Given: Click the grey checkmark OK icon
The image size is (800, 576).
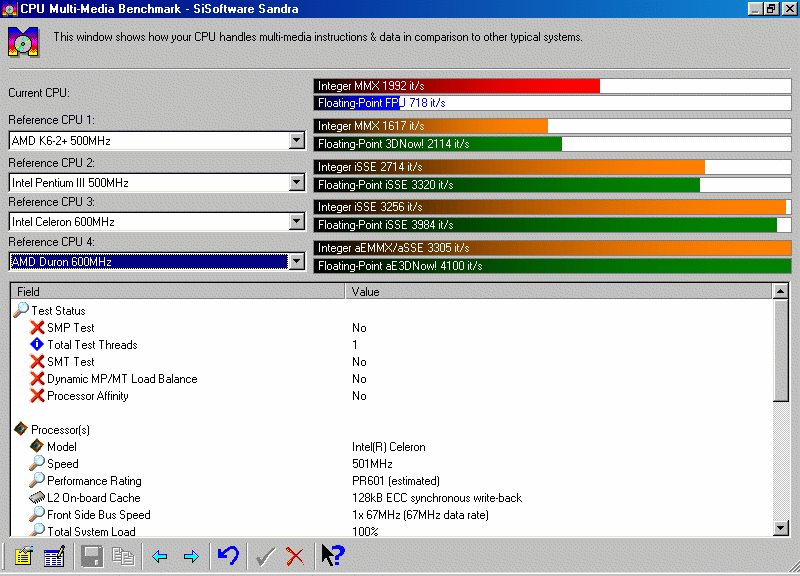Looking at the screenshot, I should [x=265, y=556].
